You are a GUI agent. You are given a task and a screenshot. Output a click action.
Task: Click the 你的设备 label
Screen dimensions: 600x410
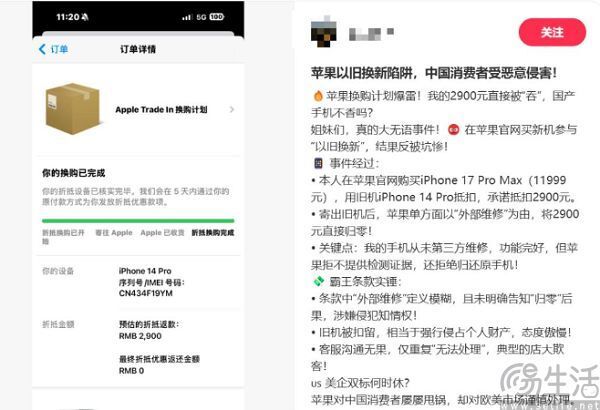tap(58, 271)
